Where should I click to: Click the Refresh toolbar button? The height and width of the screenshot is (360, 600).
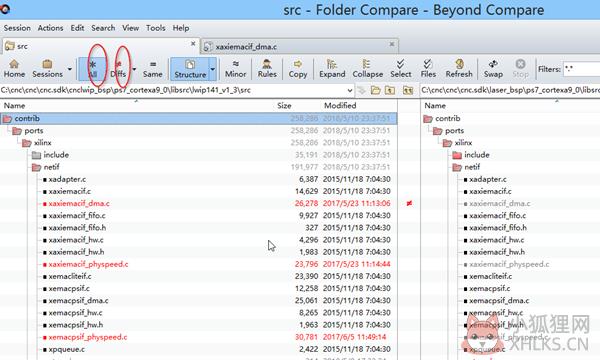459,69
